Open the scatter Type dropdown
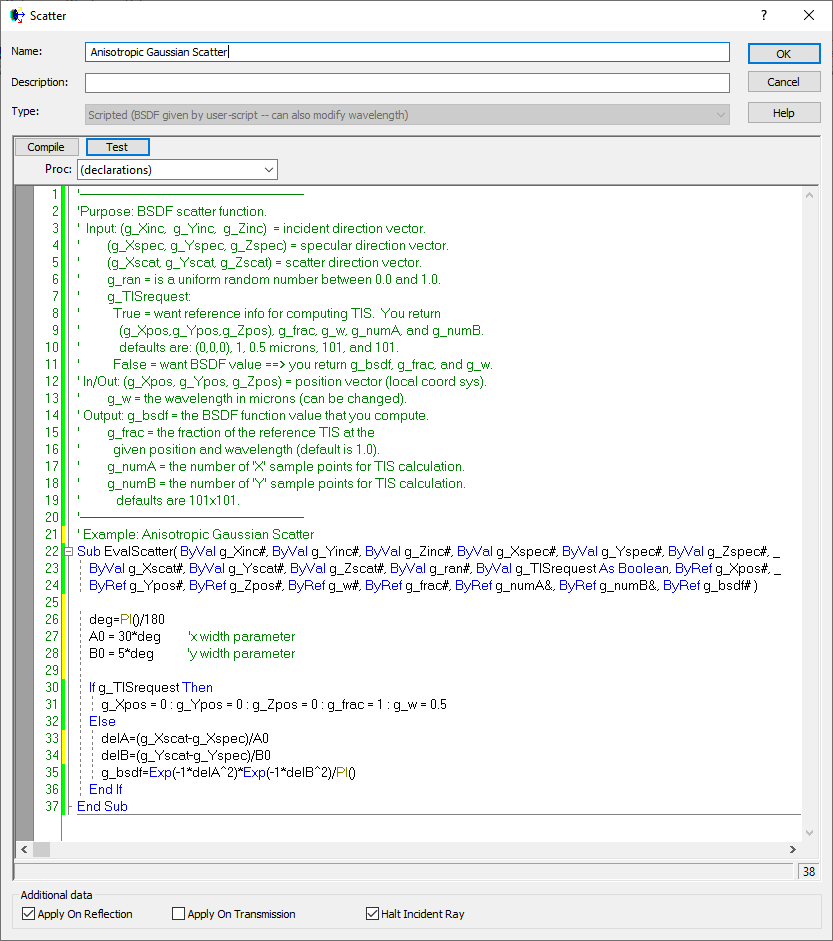Screen dimensions: 833x941 tap(407, 115)
